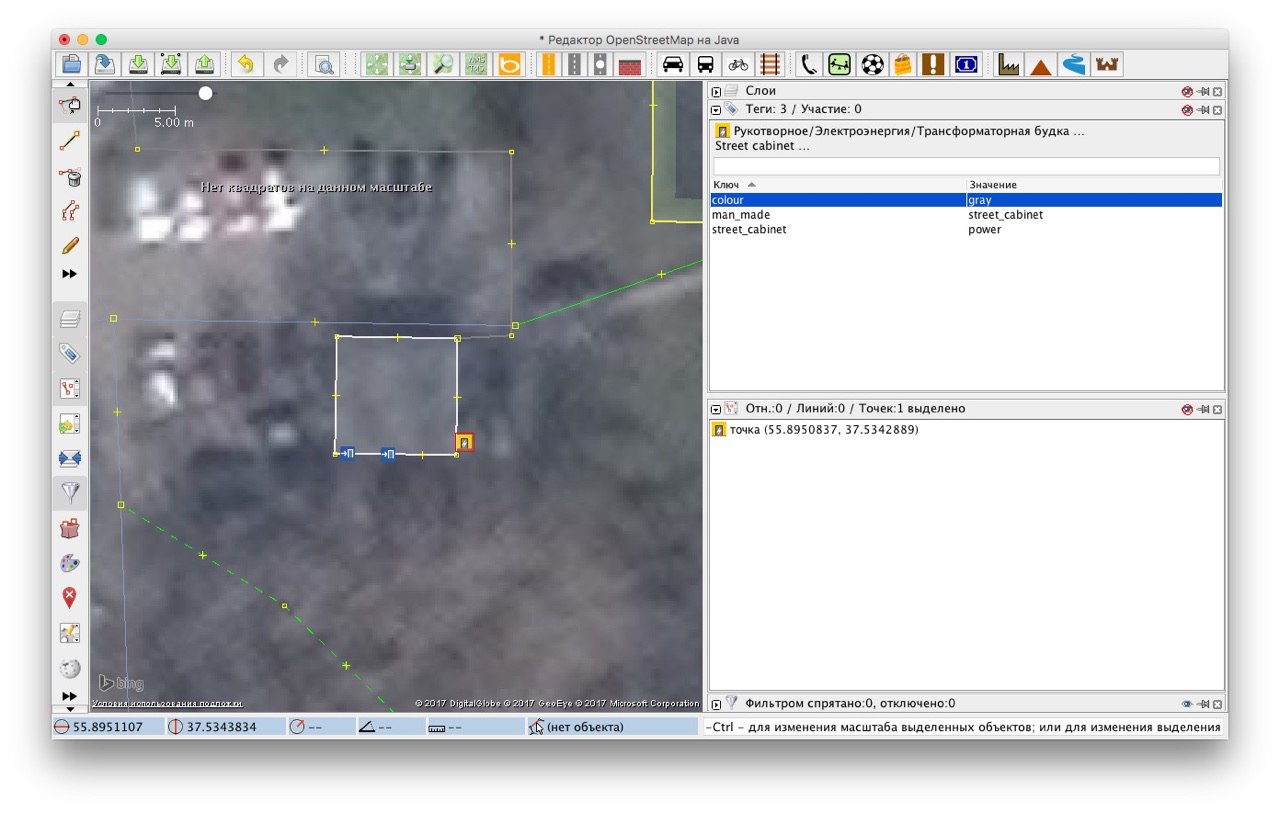Click the selected street cabinet node on map
This screenshot has height=813, width=1280.
coord(465,441)
